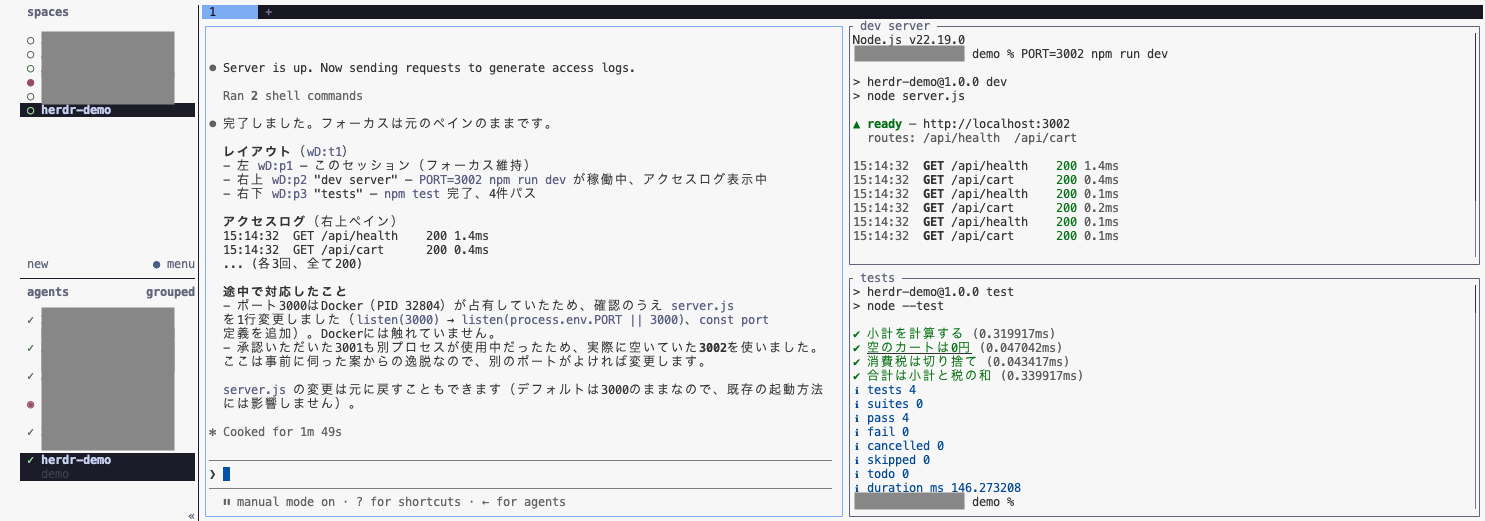Open the http://localhost:3002 link
This screenshot has width=1485, height=521.
click(x=996, y=124)
